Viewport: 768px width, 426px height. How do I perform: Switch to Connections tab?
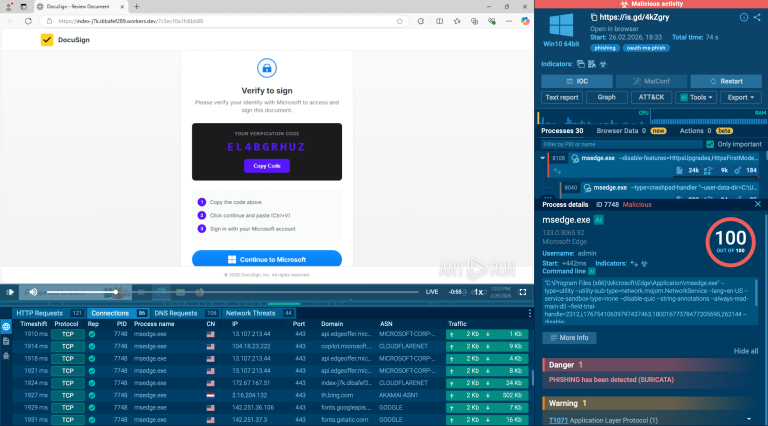coord(119,313)
